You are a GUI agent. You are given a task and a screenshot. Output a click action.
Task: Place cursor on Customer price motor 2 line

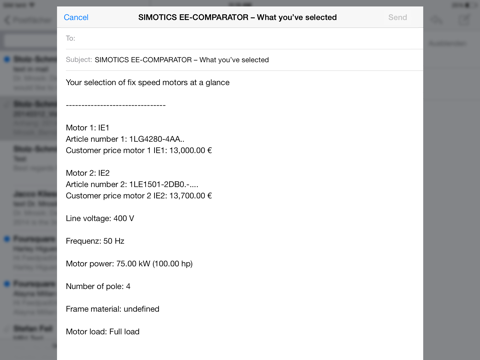tap(139, 196)
